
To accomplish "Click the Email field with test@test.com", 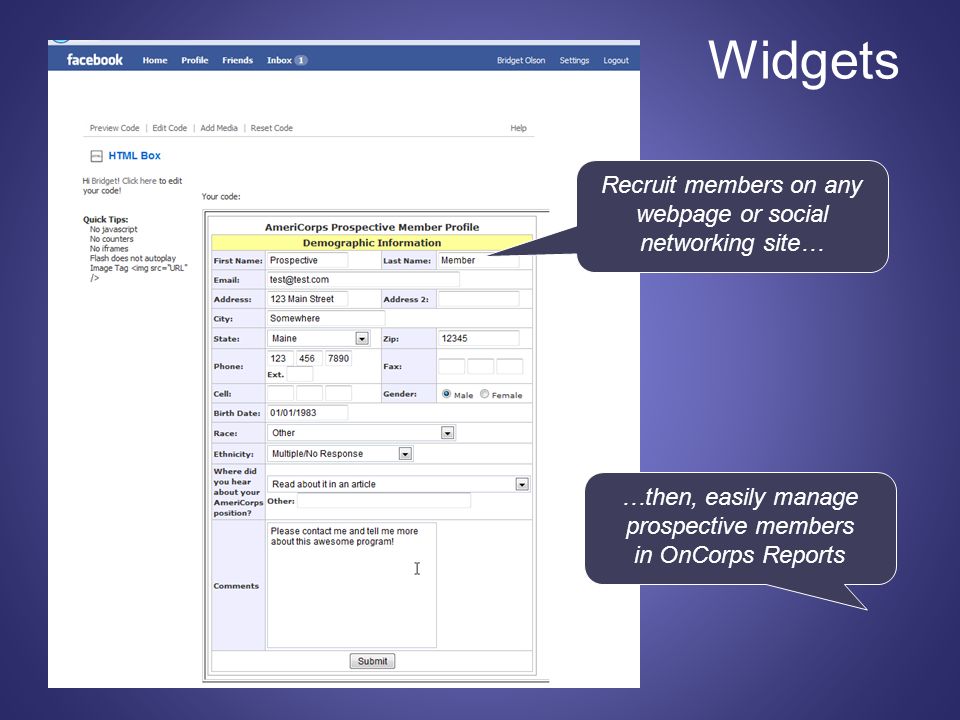I will (x=363, y=280).
